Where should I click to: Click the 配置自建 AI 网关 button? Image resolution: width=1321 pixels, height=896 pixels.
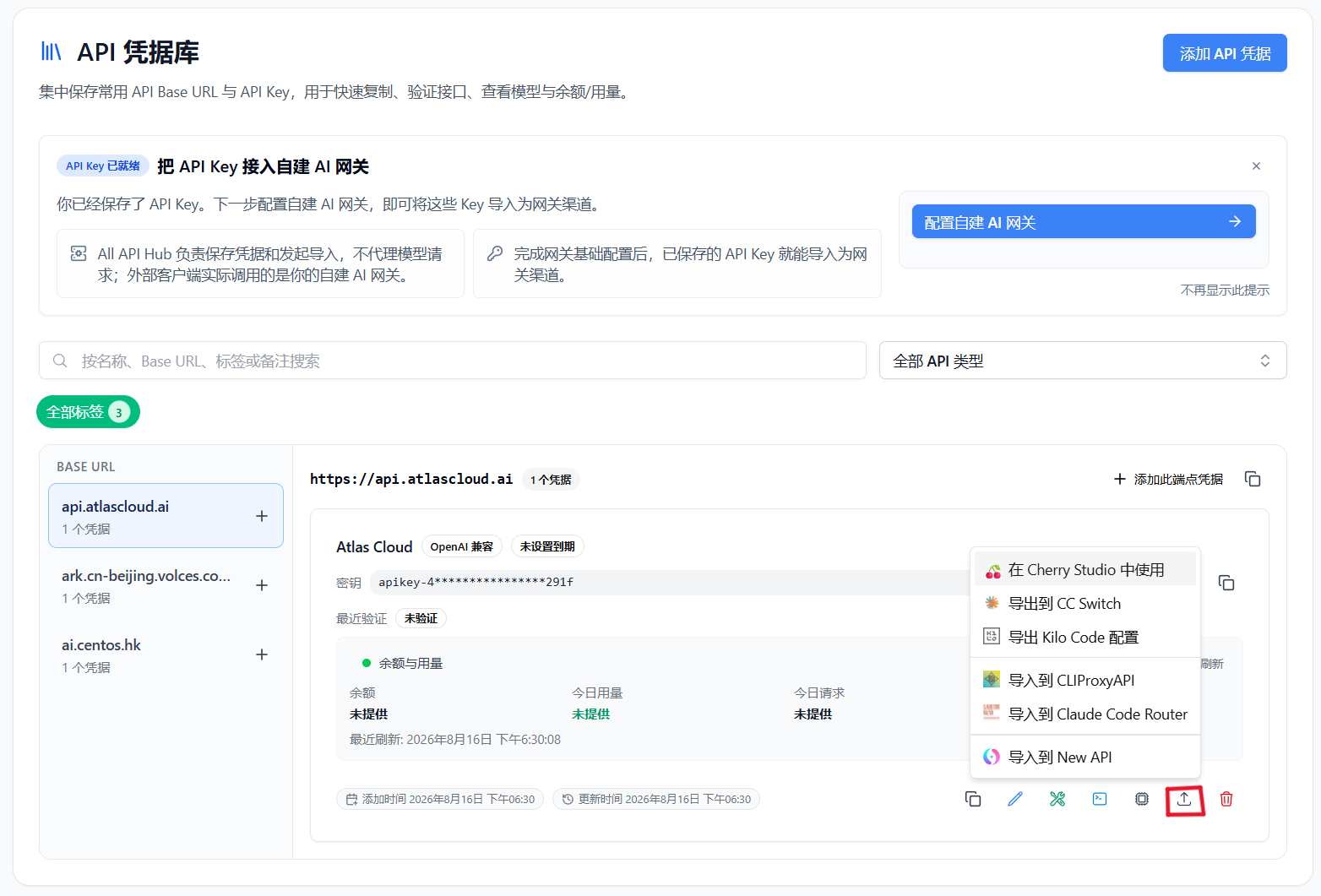[1084, 222]
